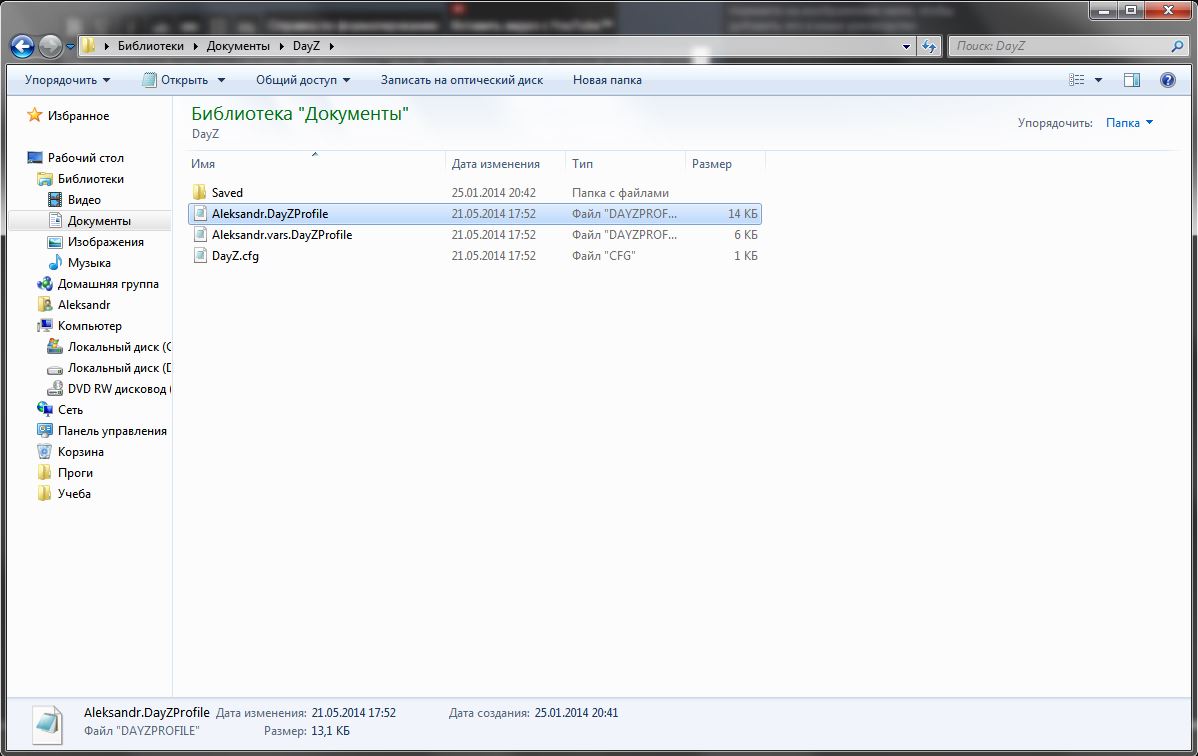The height and width of the screenshot is (756, 1198).
Task: Expand the arrow next to 'Открыть'
Action: pyautogui.click(x=222, y=80)
